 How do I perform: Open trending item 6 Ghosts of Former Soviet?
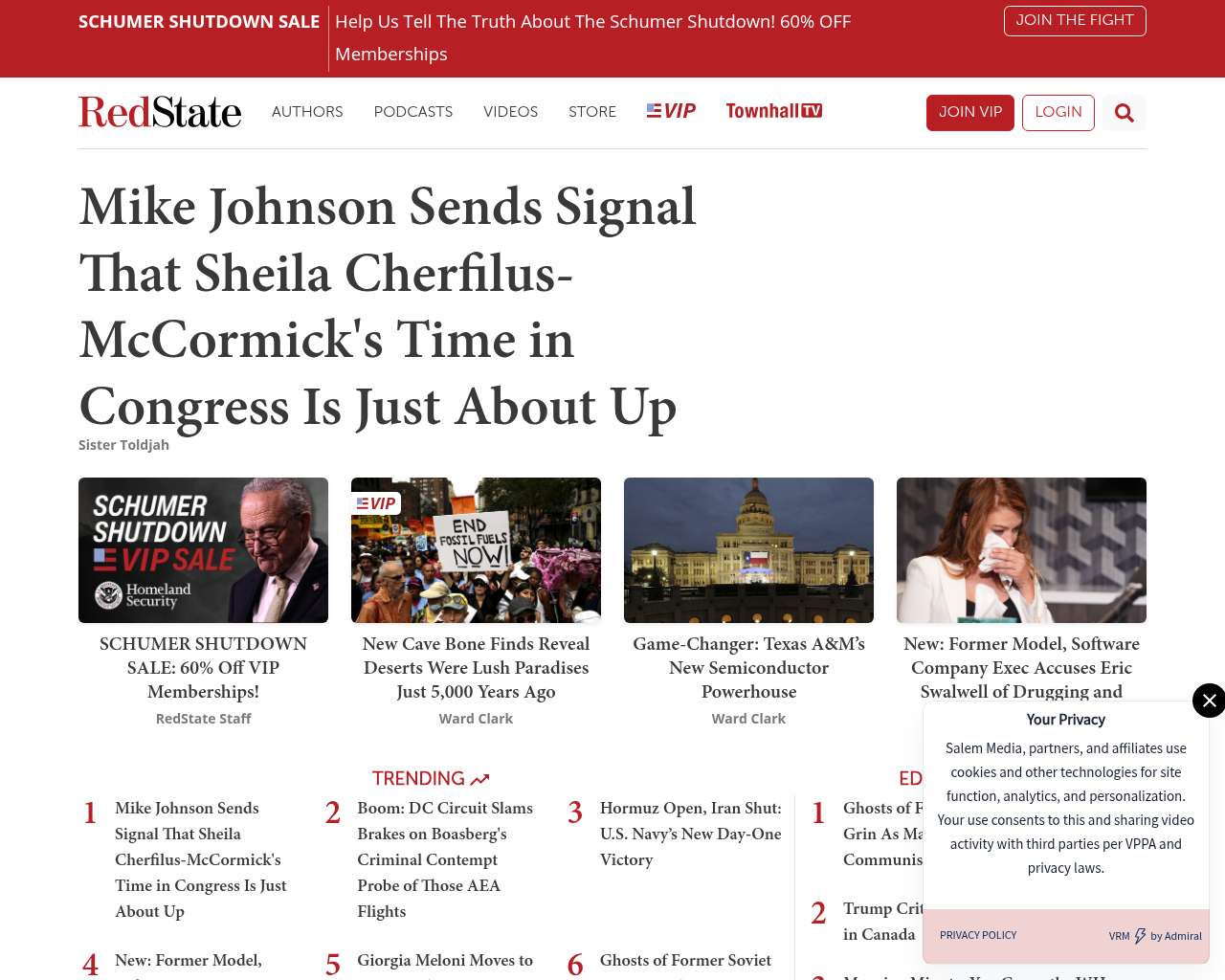(x=685, y=961)
